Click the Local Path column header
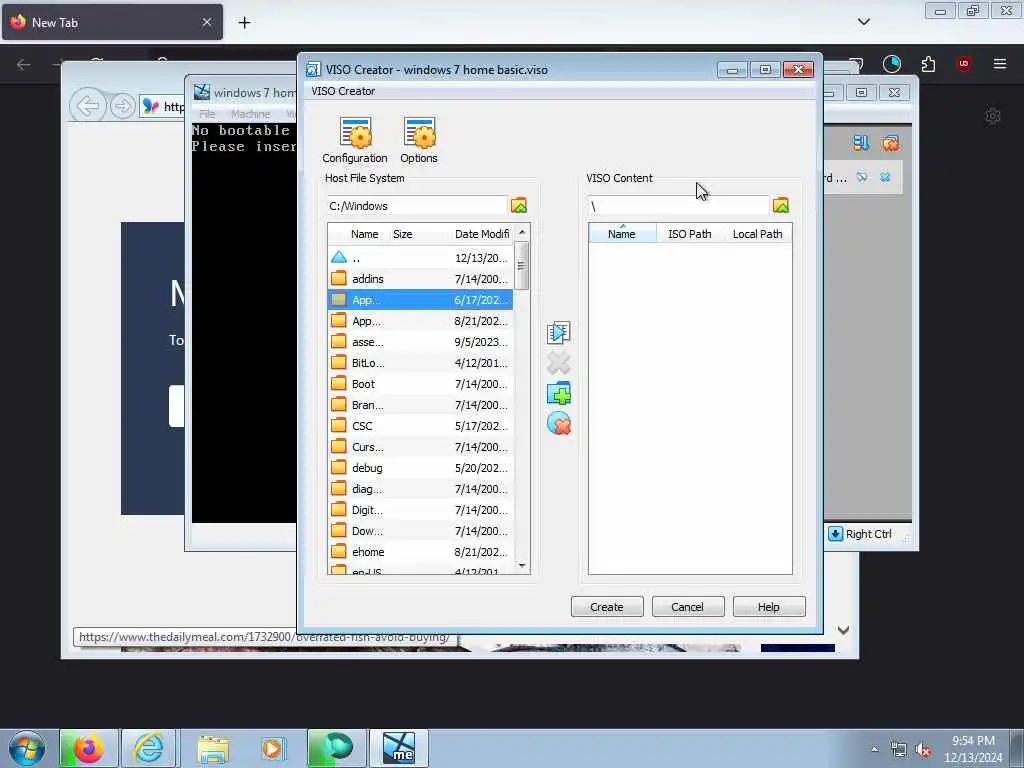Screen dimensions: 1024x768 [x=758, y=234]
